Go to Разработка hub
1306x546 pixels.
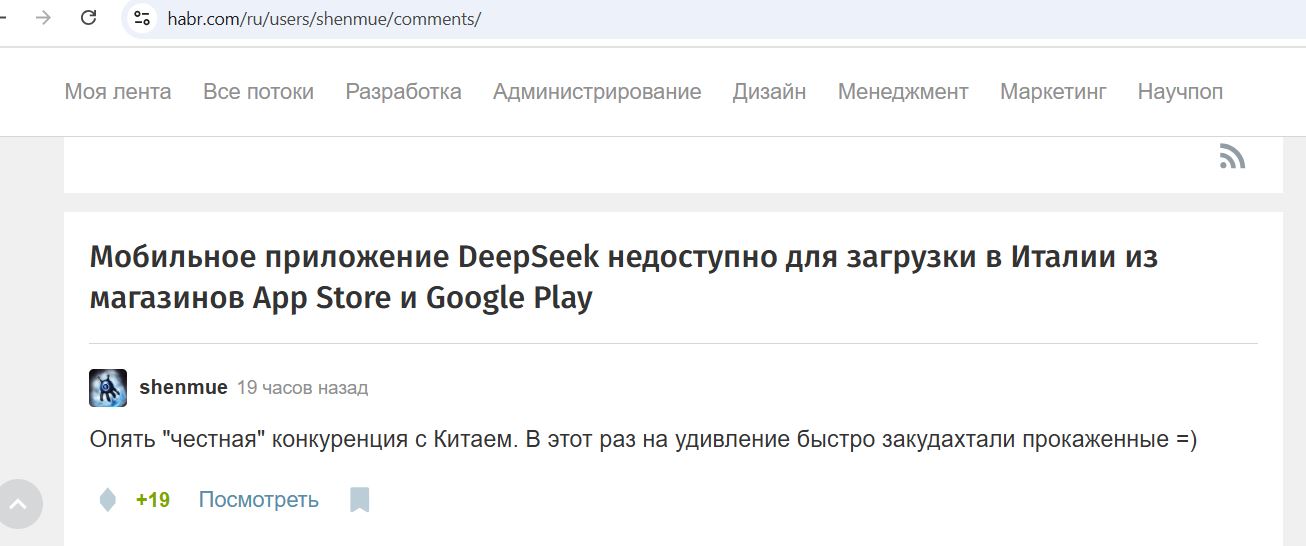point(403,92)
